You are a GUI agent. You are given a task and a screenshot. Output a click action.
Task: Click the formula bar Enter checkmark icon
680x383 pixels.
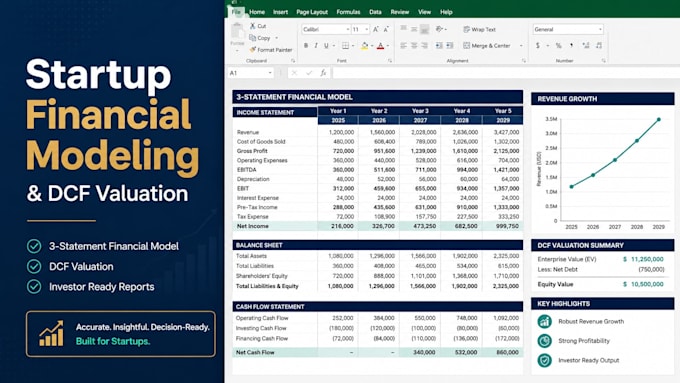(309, 73)
